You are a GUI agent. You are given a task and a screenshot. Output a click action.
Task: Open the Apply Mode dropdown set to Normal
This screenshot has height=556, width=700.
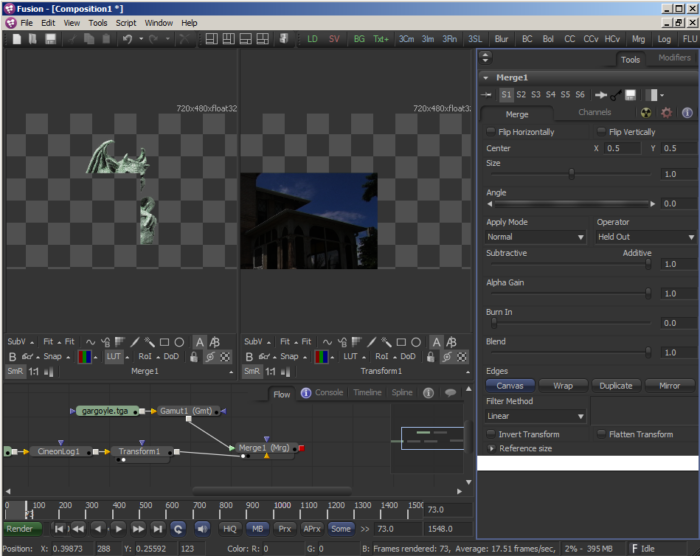535,237
